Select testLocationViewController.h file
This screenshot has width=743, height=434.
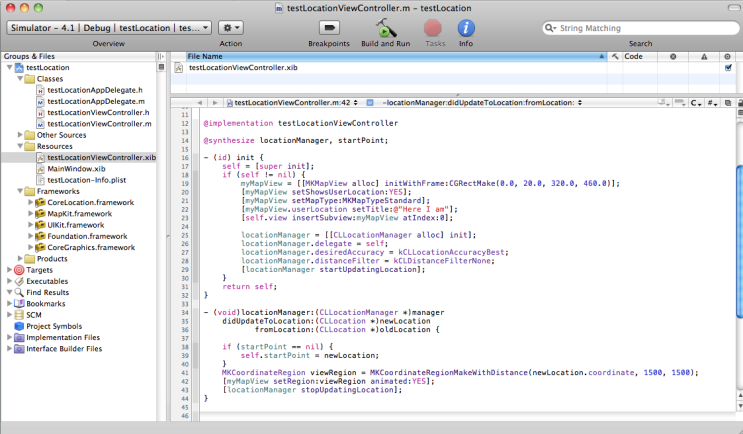point(98,113)
